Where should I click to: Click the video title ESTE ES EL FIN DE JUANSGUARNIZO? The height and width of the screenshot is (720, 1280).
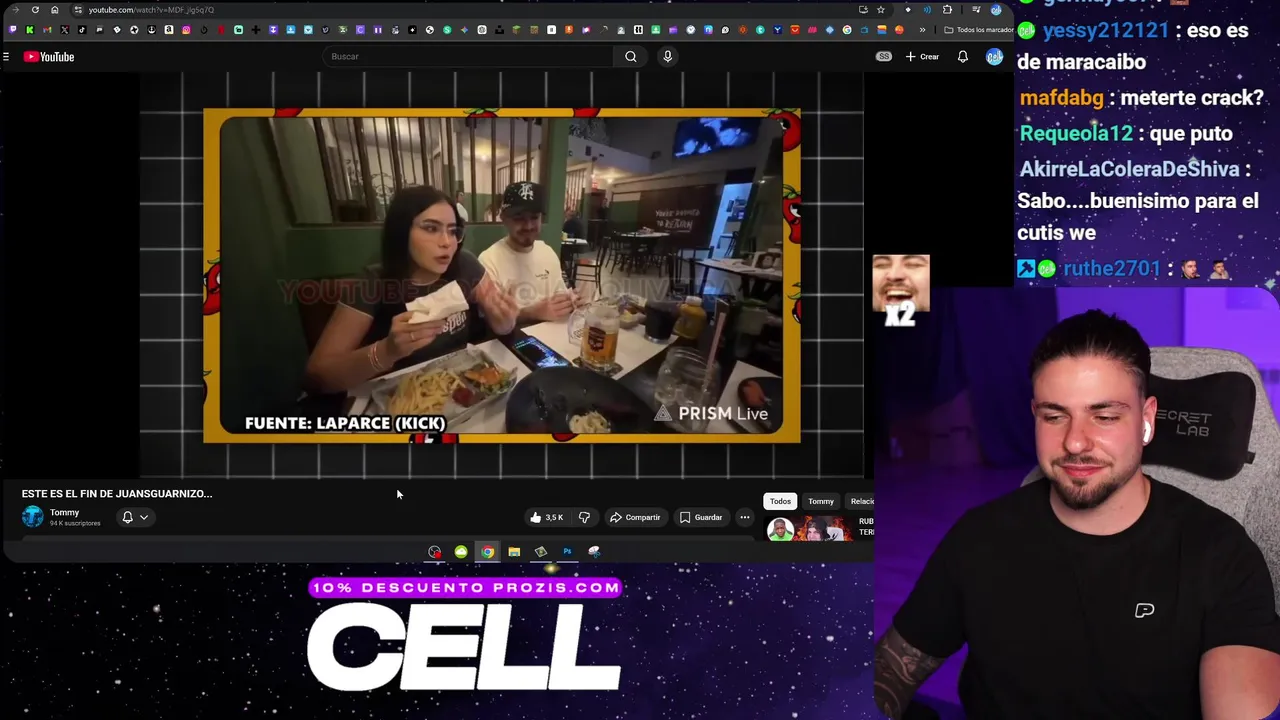[x=117, y=493]
